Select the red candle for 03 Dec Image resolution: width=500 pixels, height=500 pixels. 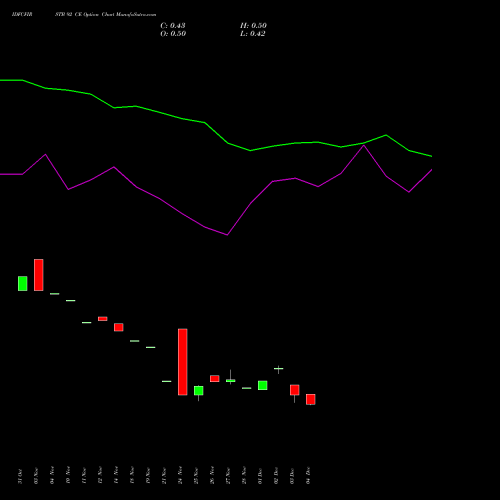point(295,390)
